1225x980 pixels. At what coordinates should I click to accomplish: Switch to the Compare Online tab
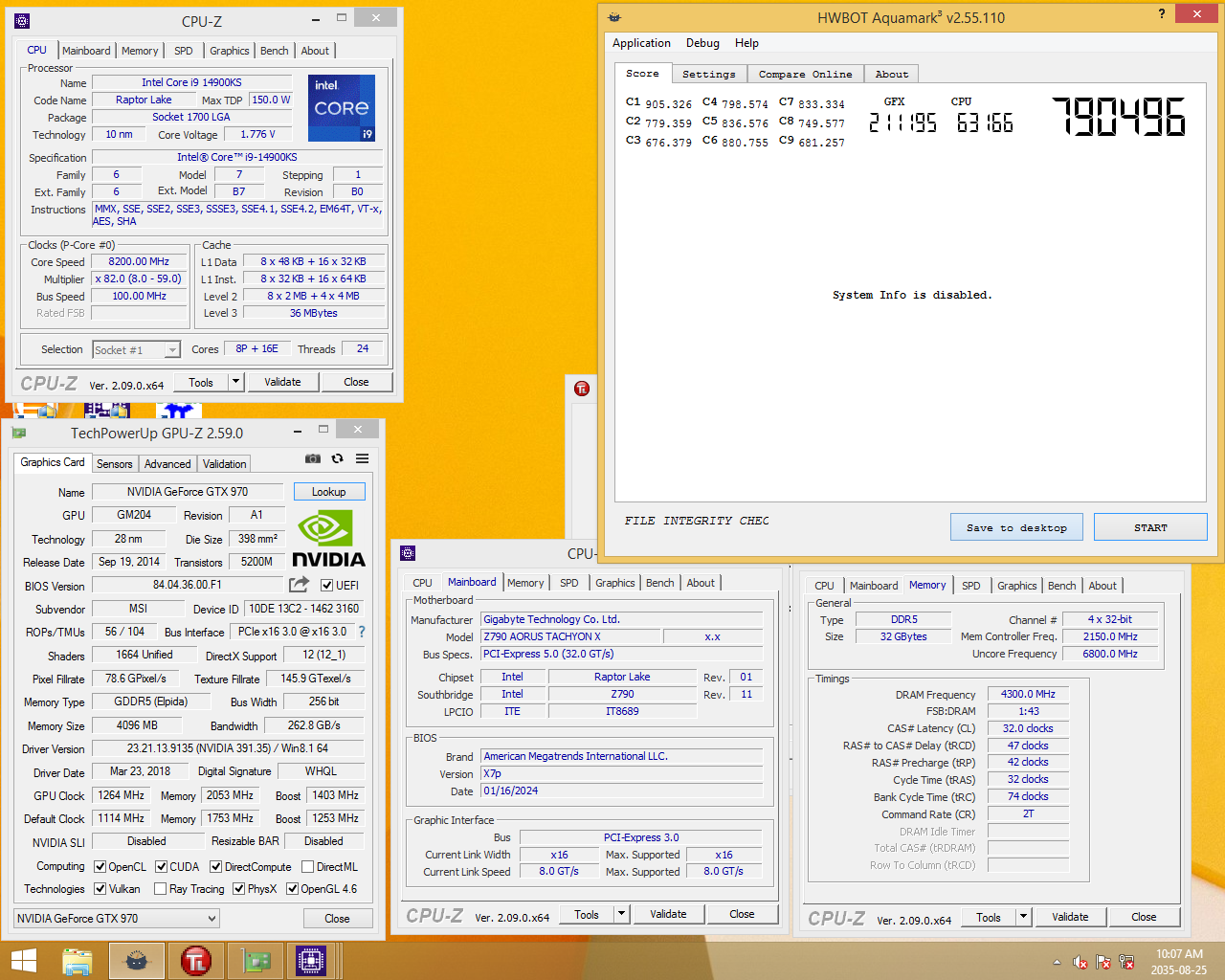tap(805, 75)
